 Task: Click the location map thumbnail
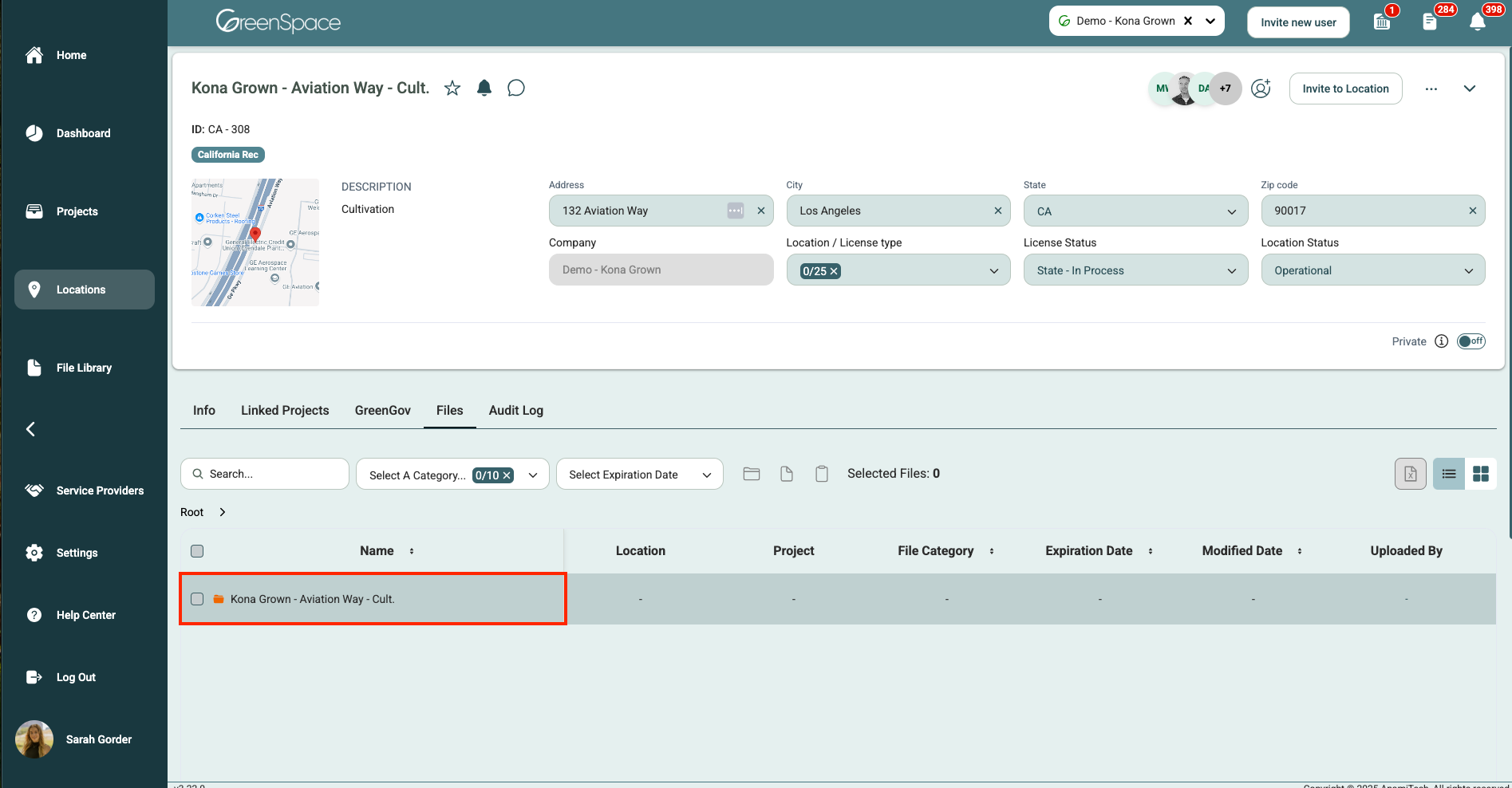click(x=255, y=242)
